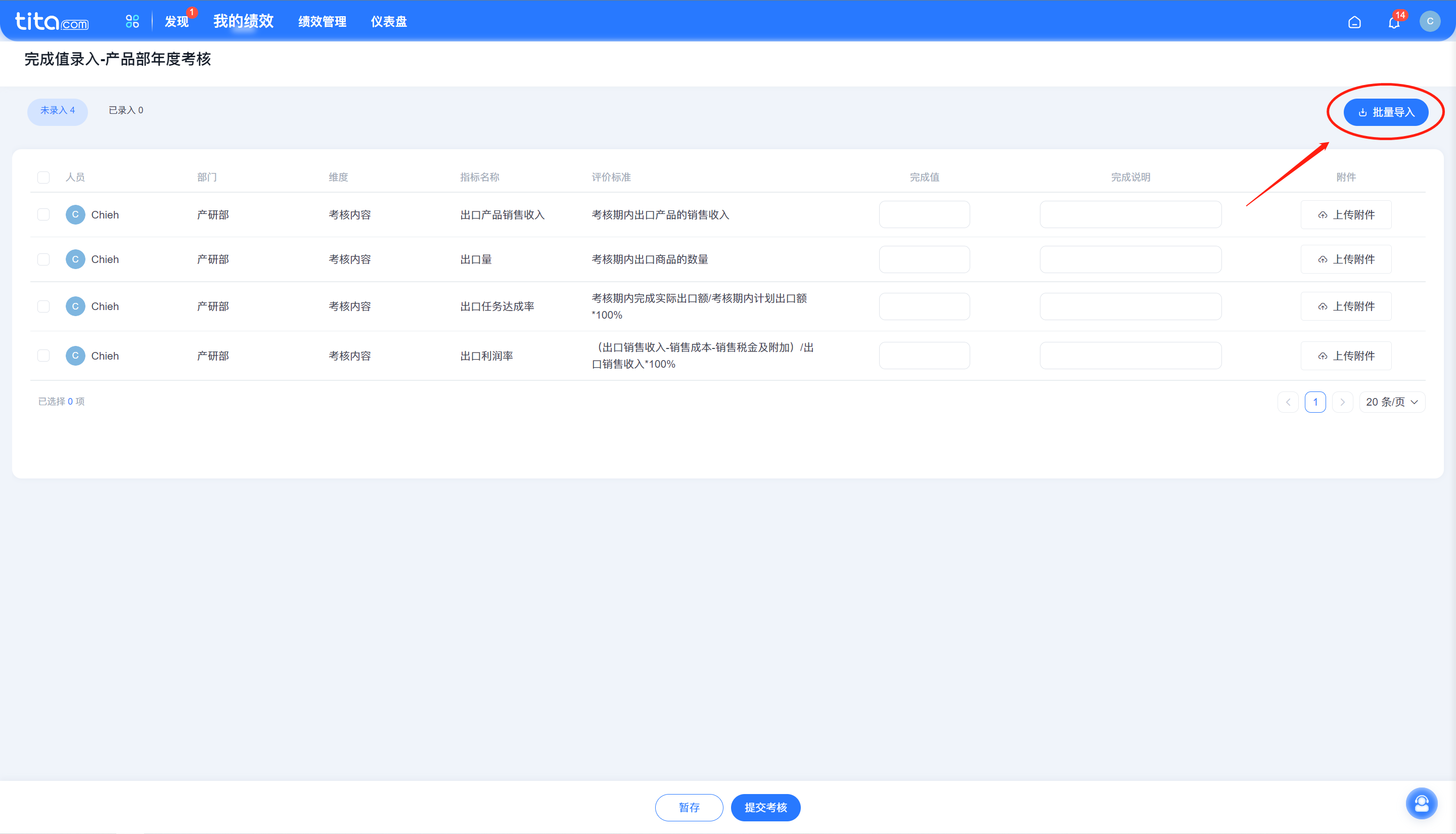Click the 出口产品销售收入 indicator name

pos(502,214)
